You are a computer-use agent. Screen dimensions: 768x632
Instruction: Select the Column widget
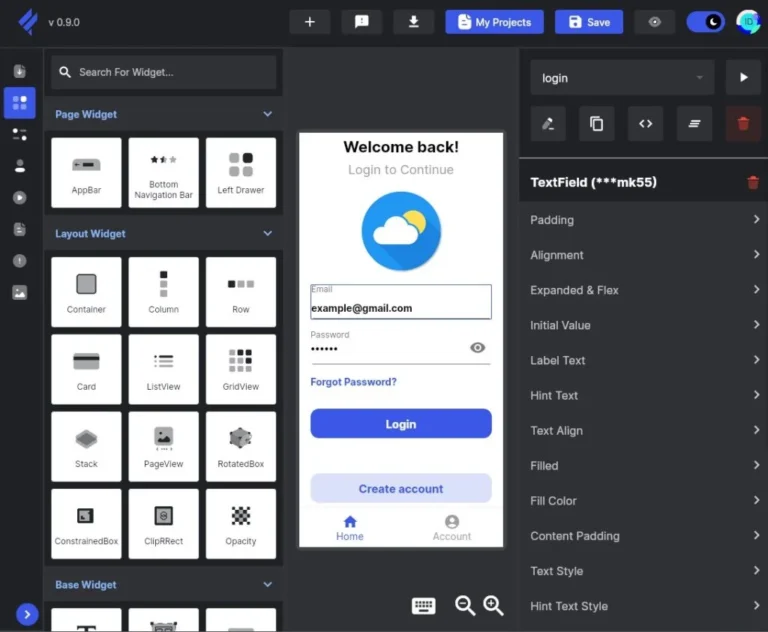pyautogui.click(x=164, y=292)
